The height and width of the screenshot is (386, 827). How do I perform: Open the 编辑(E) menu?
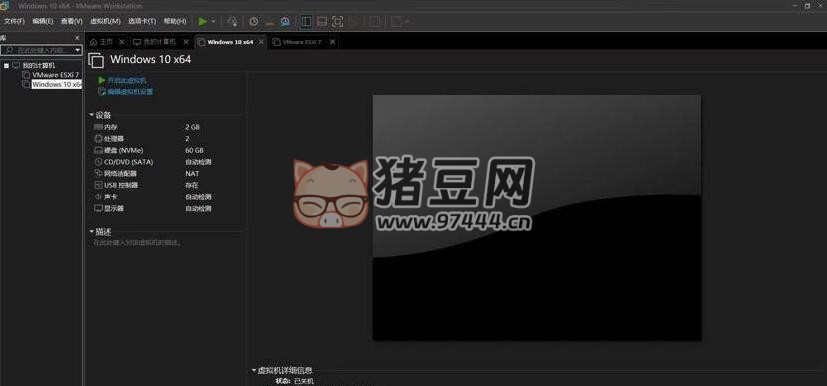point(42,21)
